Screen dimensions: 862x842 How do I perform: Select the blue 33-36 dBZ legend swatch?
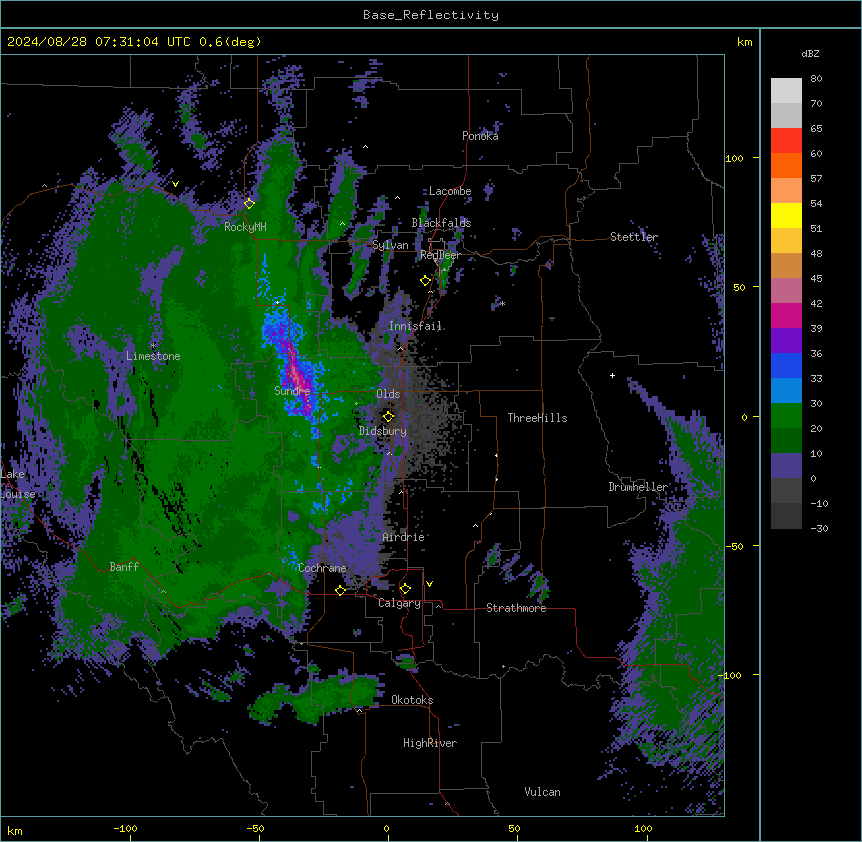pyautogui.click(x=786, y=366)
